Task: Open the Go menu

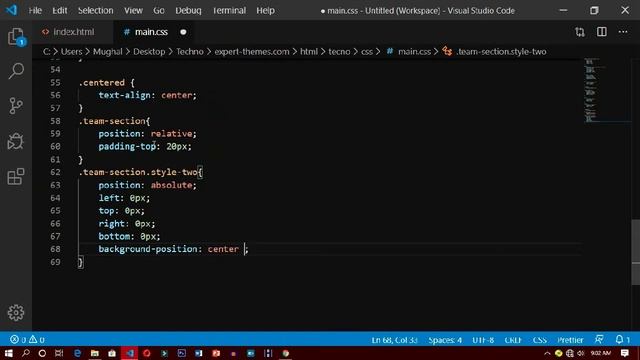Action: coord(159,10)
